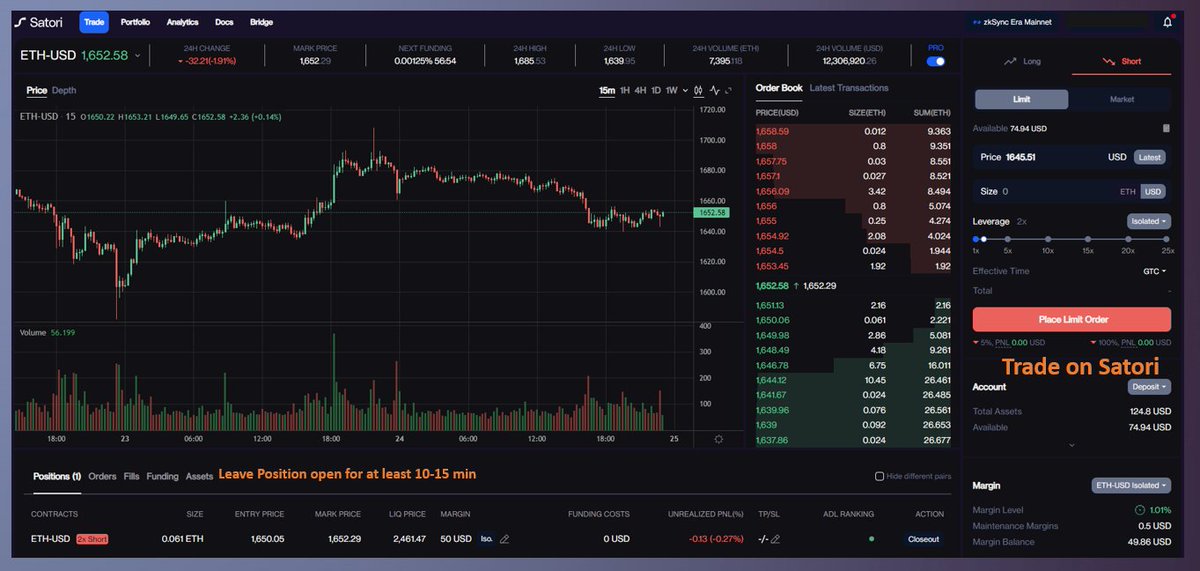Open GTC effective time dropdown
The width and height of the screenshot is (1200, 571).
coord(1156,271)
